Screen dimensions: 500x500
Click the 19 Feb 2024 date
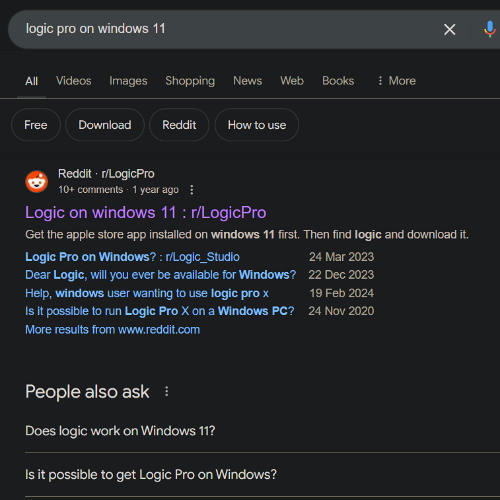341,293
